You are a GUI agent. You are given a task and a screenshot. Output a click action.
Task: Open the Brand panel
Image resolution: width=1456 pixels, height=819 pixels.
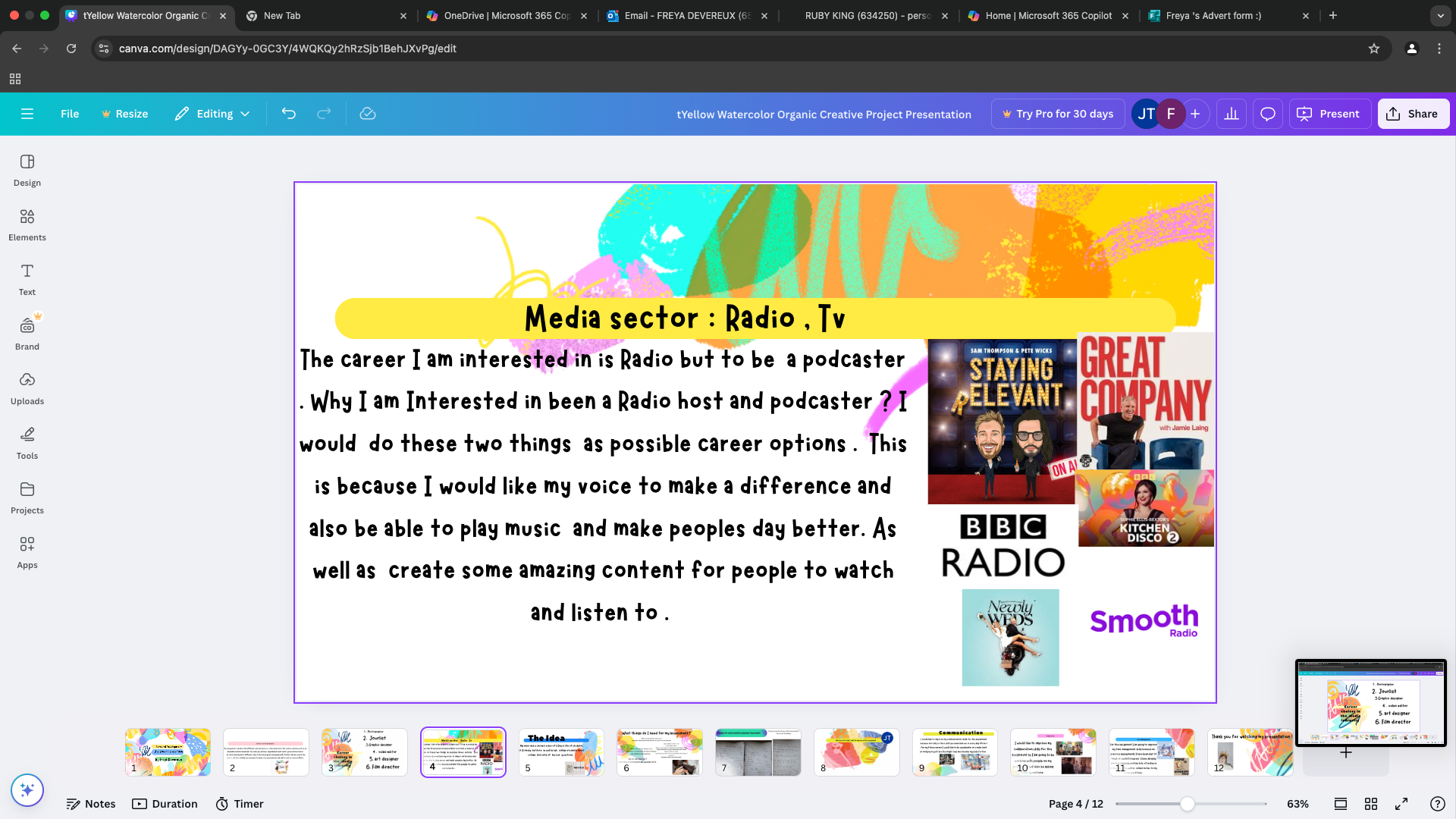(27, 334)
